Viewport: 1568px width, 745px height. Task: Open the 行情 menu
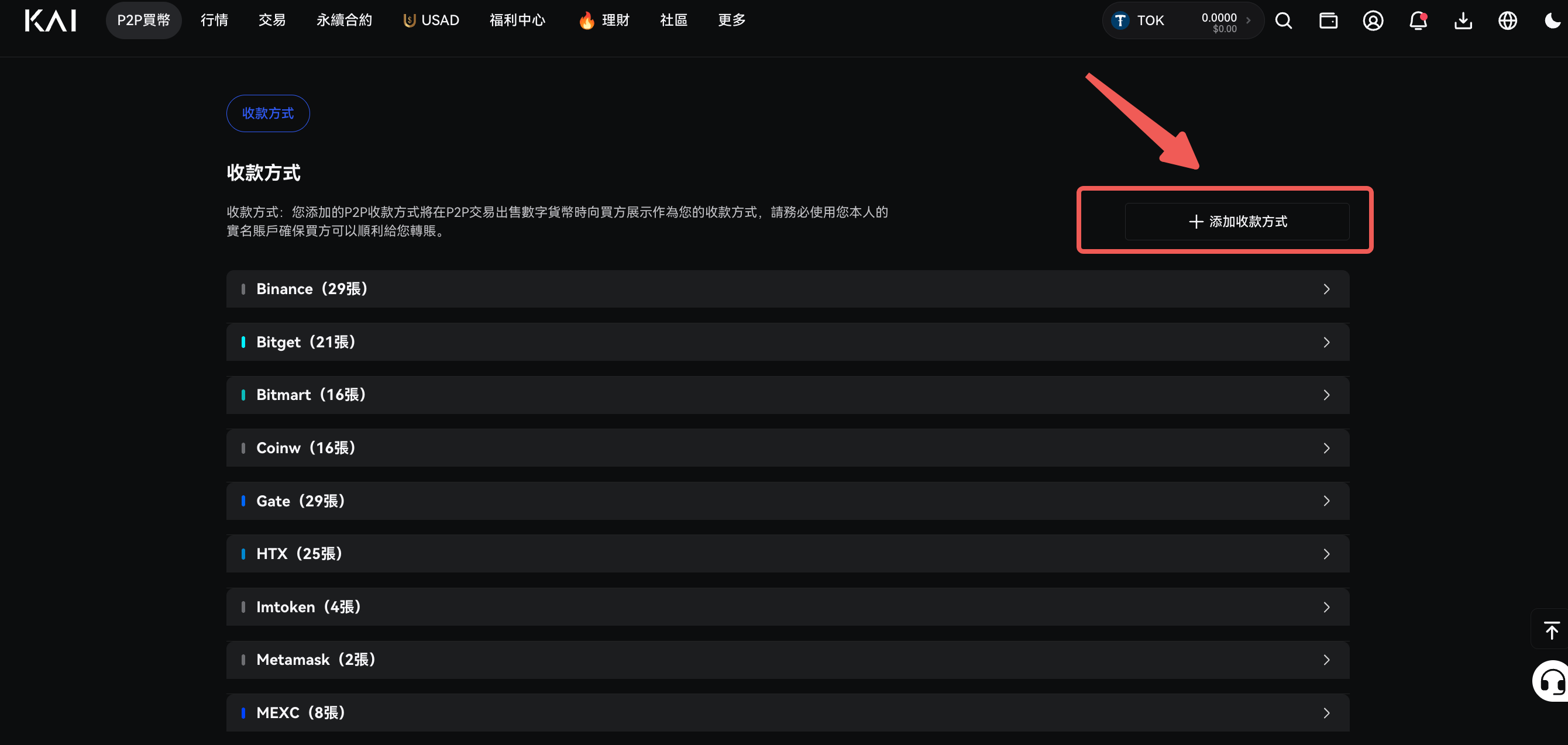coord(214,20)
